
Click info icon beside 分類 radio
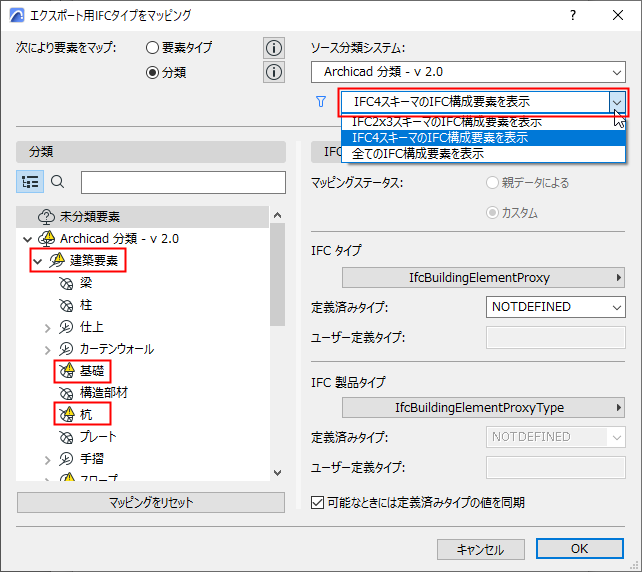pos(274,72)
